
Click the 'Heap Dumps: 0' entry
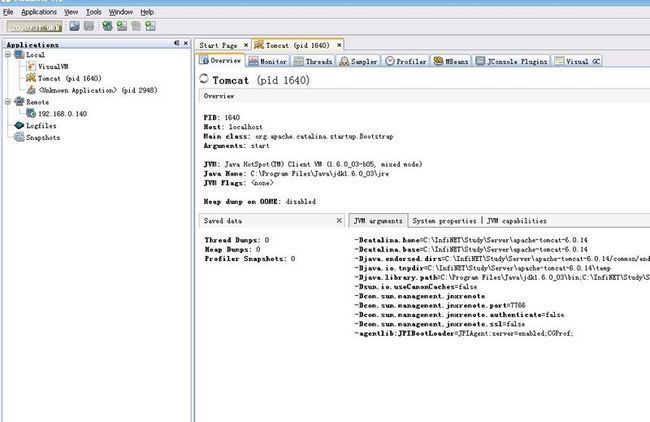point(233,250)
